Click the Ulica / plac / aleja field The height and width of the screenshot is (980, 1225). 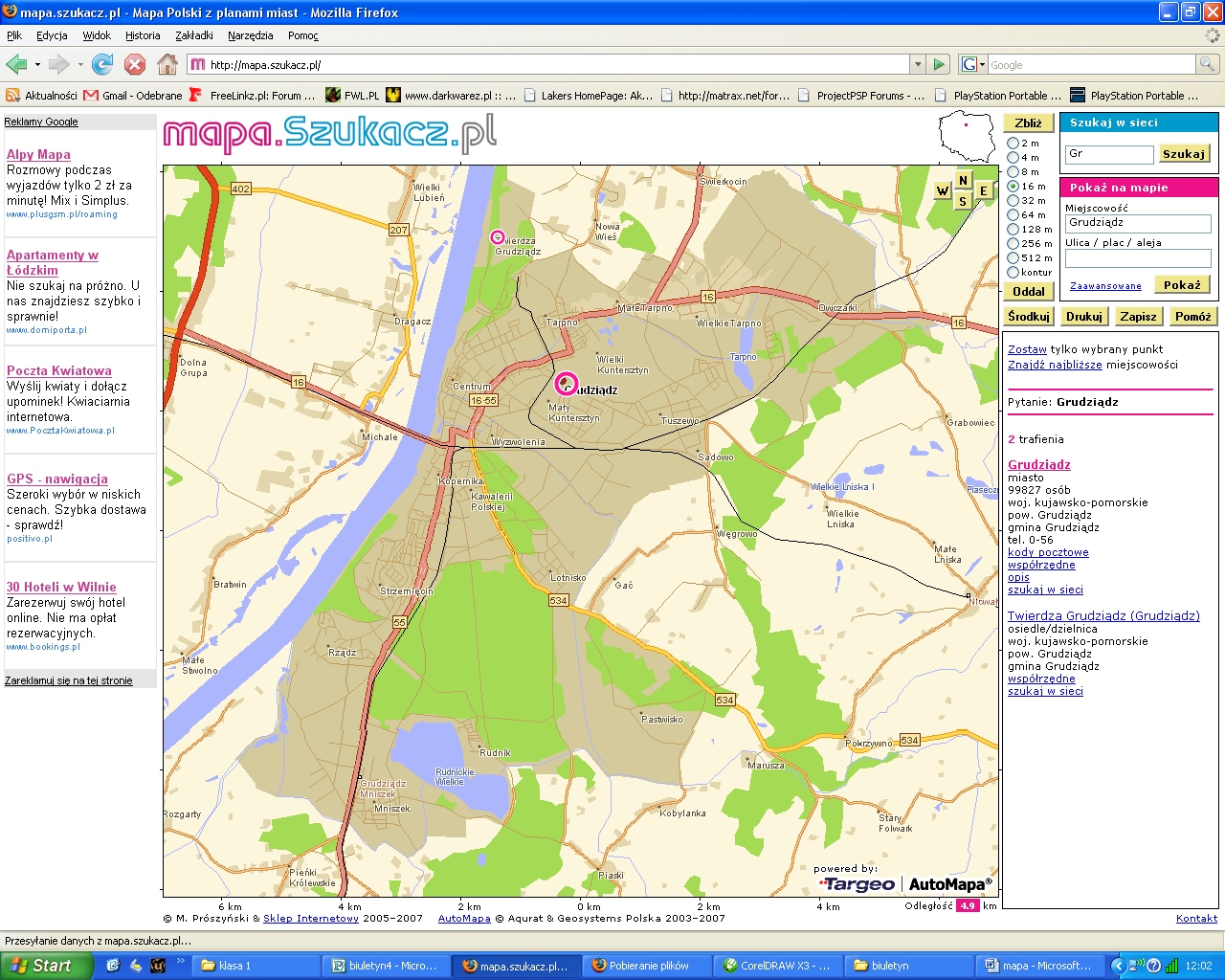pos(1138,258)
